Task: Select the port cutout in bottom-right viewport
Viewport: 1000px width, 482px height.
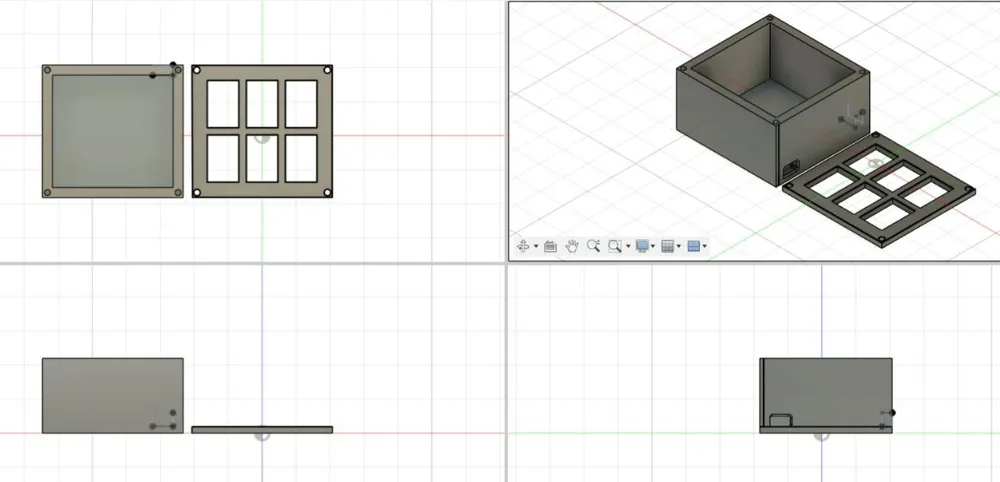Action: 781,420
